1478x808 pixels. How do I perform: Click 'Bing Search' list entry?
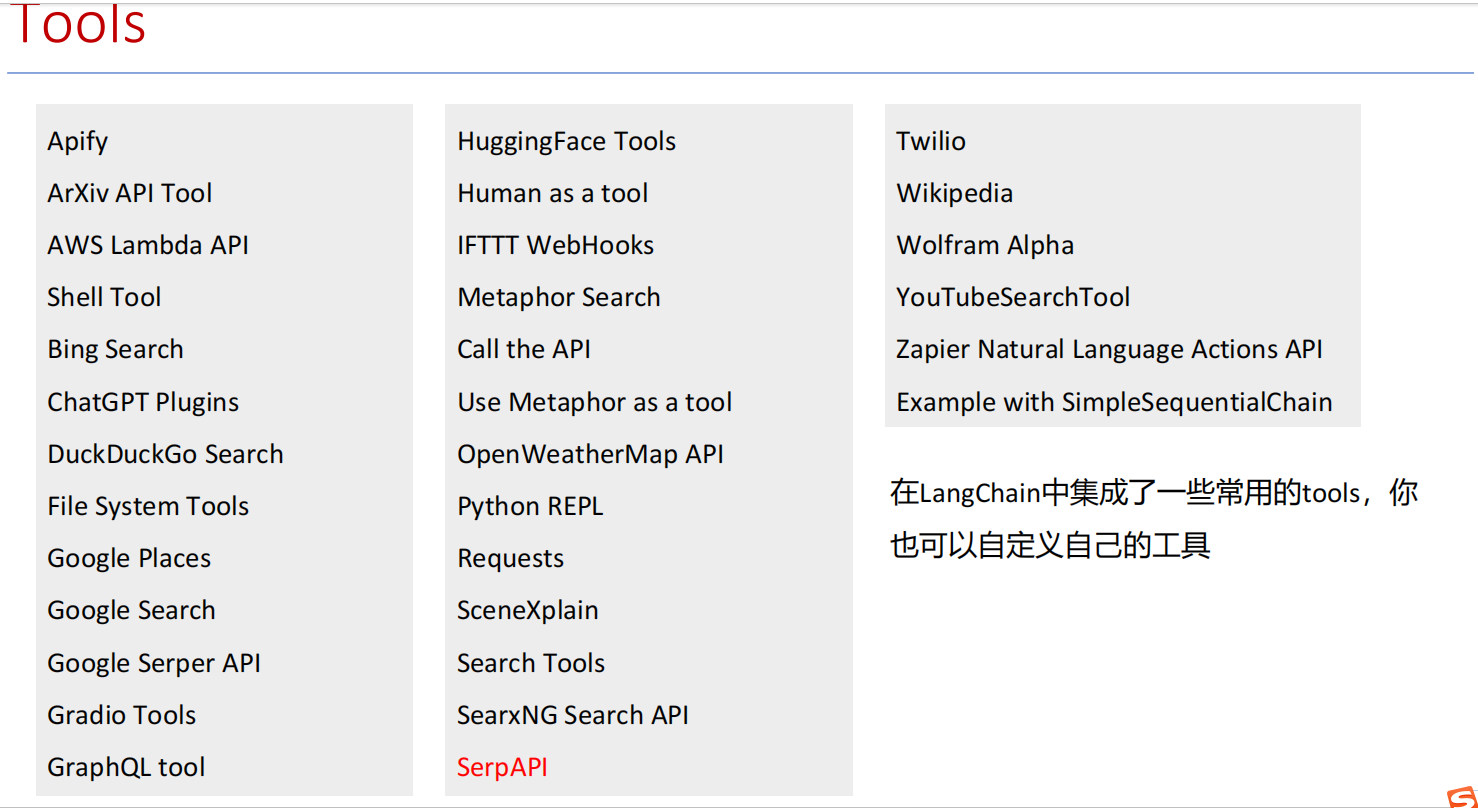point(116,350)
